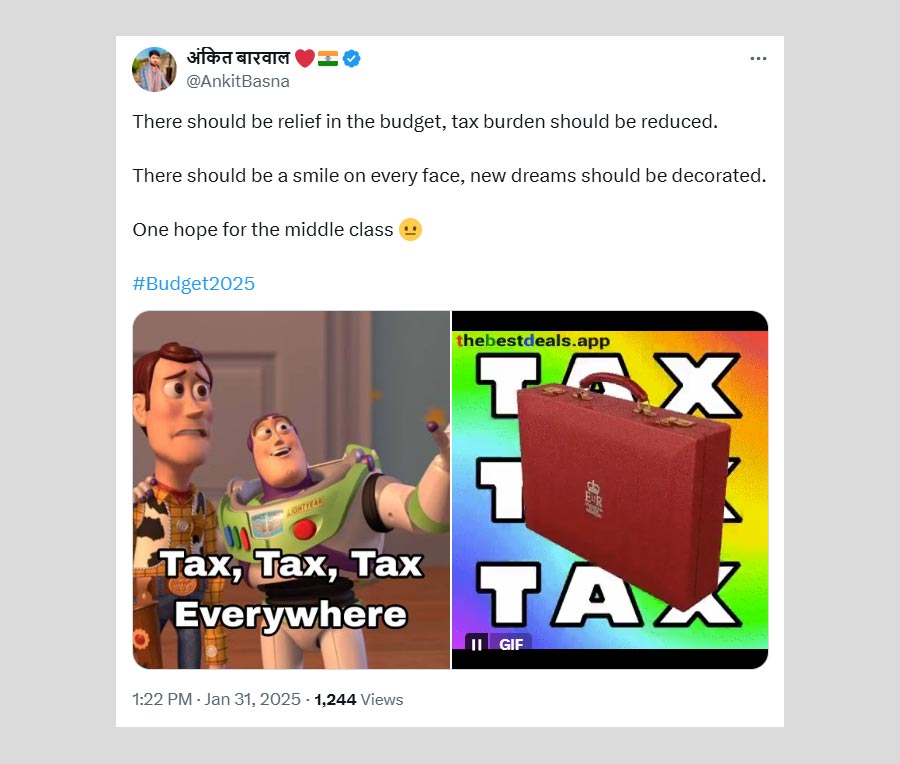900x764 pixels.
Task: Click the 1:22 PM timestamp
Action: pyautogui.click(x=162, y=699)
